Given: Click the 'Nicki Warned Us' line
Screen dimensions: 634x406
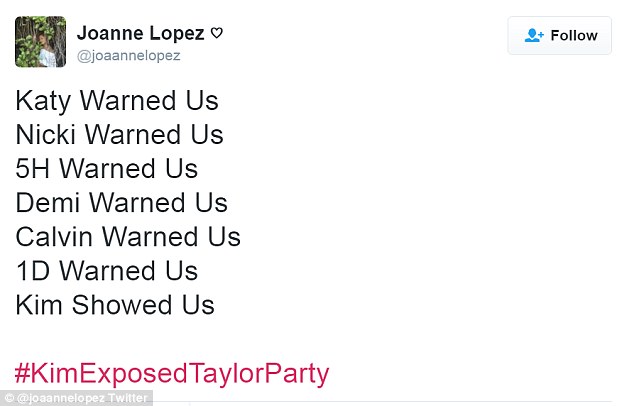Looking at the screenshot, I should (x=119, y=135).
